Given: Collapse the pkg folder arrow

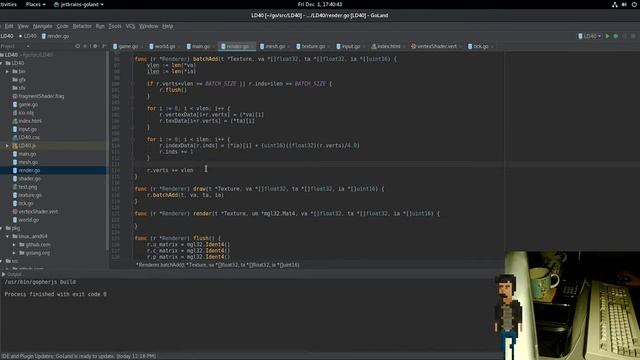Looking at the screenshot, I should point(2,228).
